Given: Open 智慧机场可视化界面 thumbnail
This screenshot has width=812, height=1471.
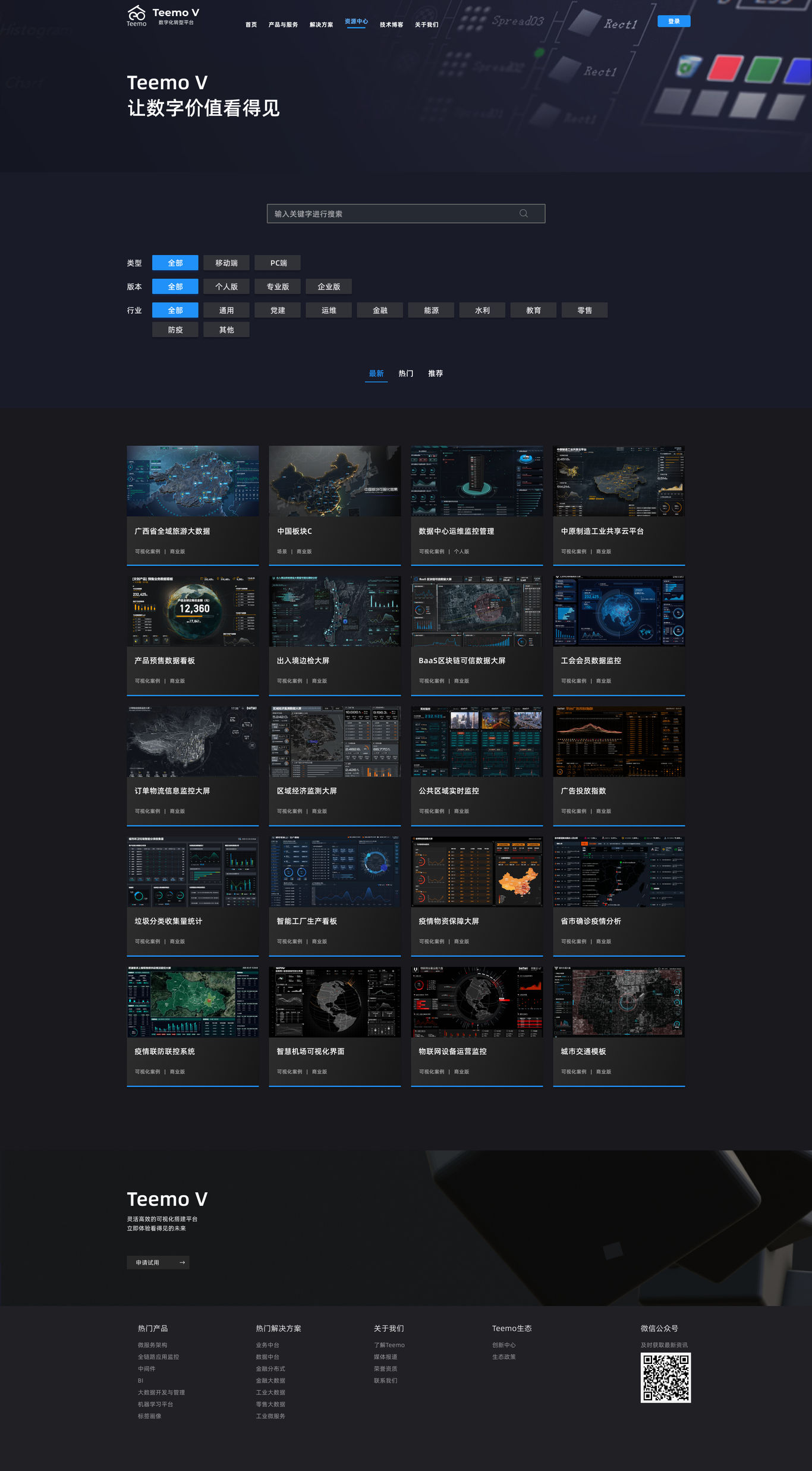Looking at the screenshot, I should 335,1002.
